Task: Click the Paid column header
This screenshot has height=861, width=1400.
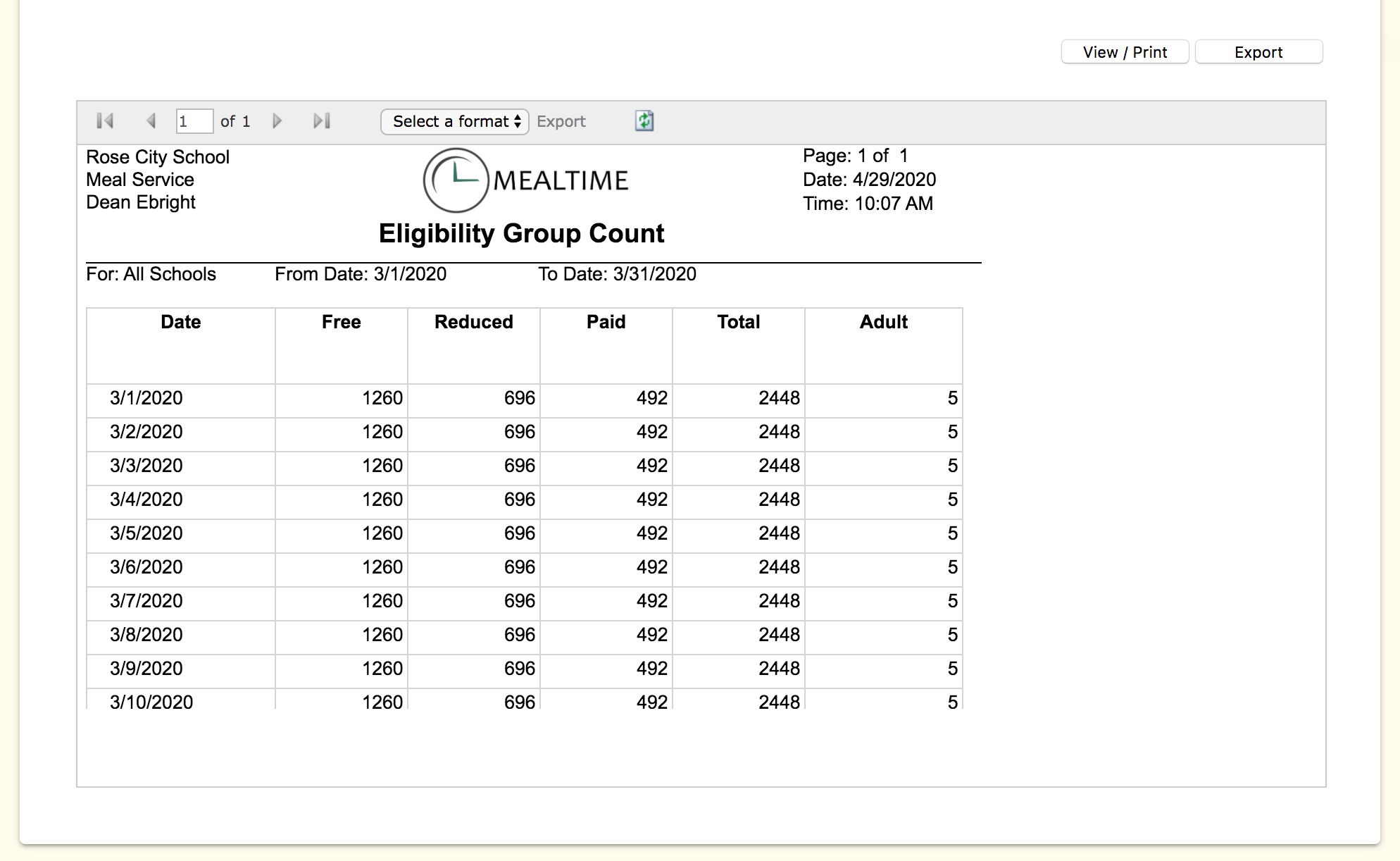Action: pos(606,322)
